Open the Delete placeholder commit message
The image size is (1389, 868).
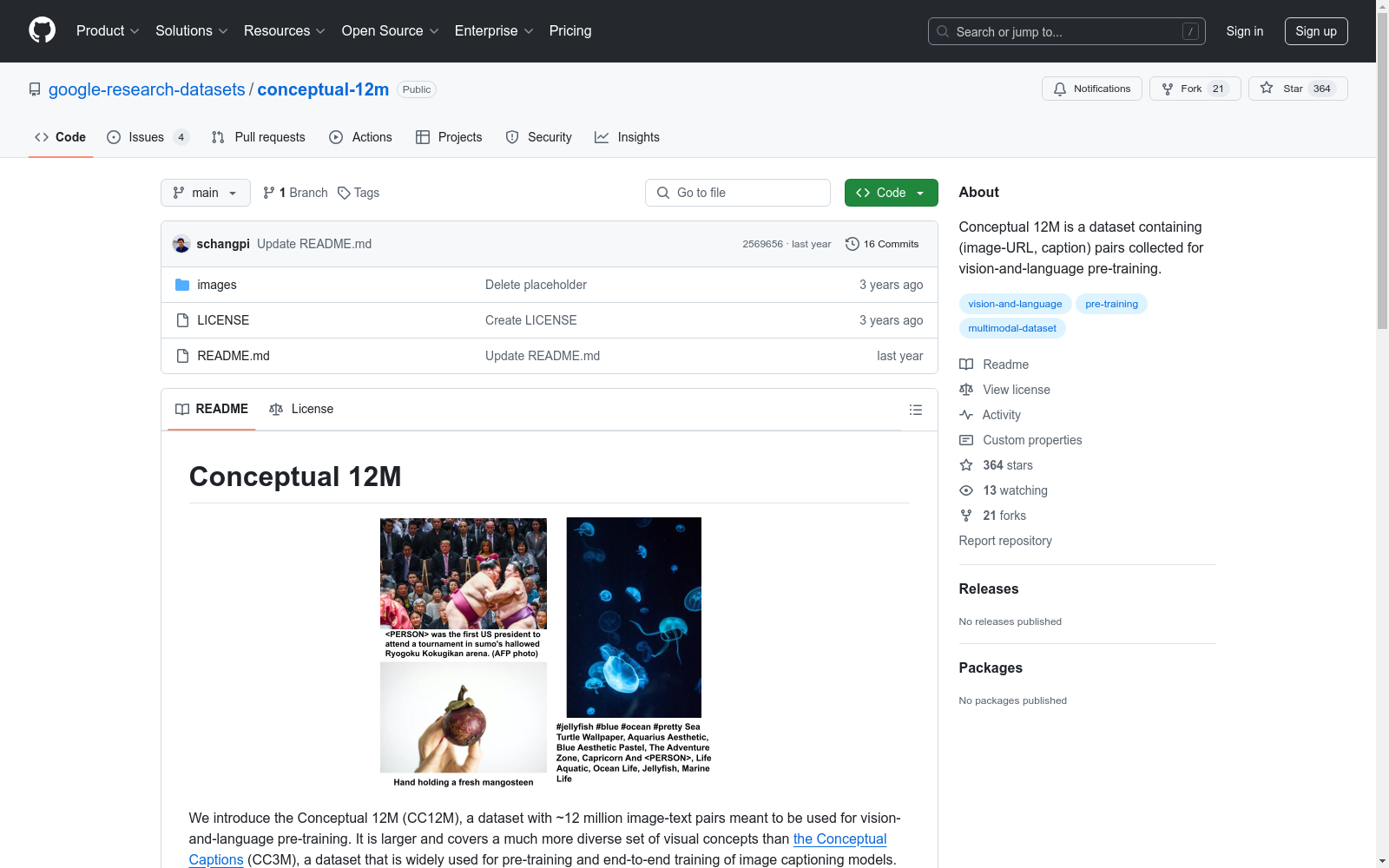(536, 285)
